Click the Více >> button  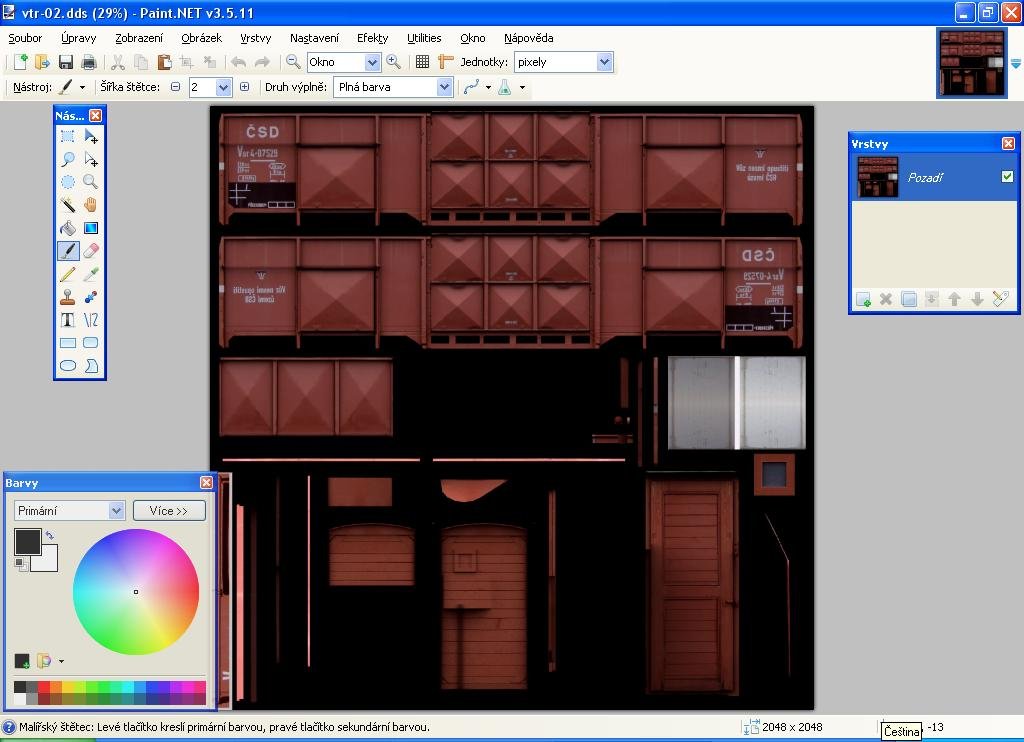[x=169, y=511]
